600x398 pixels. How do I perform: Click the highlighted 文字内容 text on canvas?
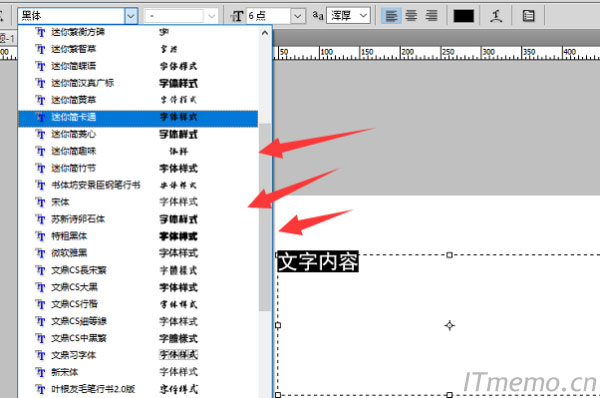pos(318,262)
